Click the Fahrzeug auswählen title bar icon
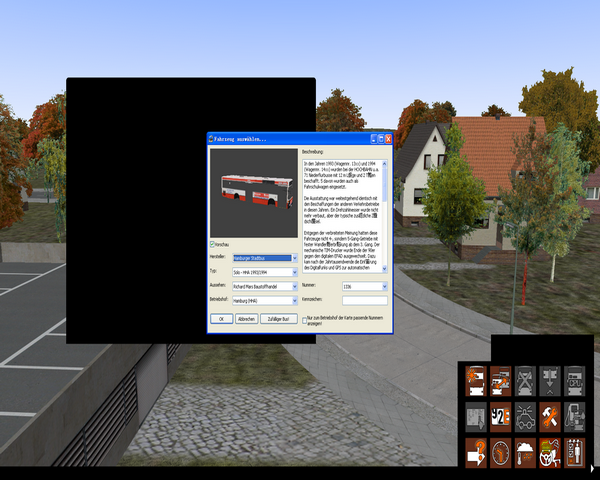600x480 pixels. (x=211, y=139)
